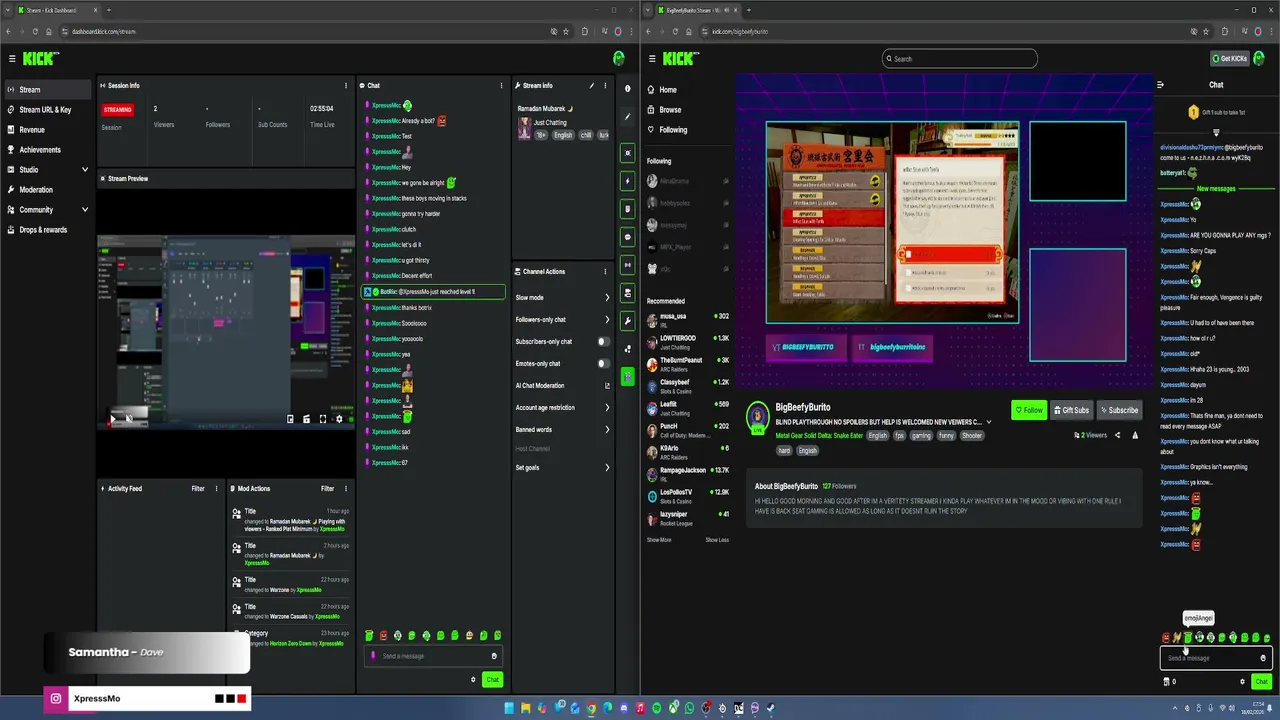Screen dimensions: 1280x720
Task: Open Windows Start from the taskbar
Action: [x=509, y=708]
